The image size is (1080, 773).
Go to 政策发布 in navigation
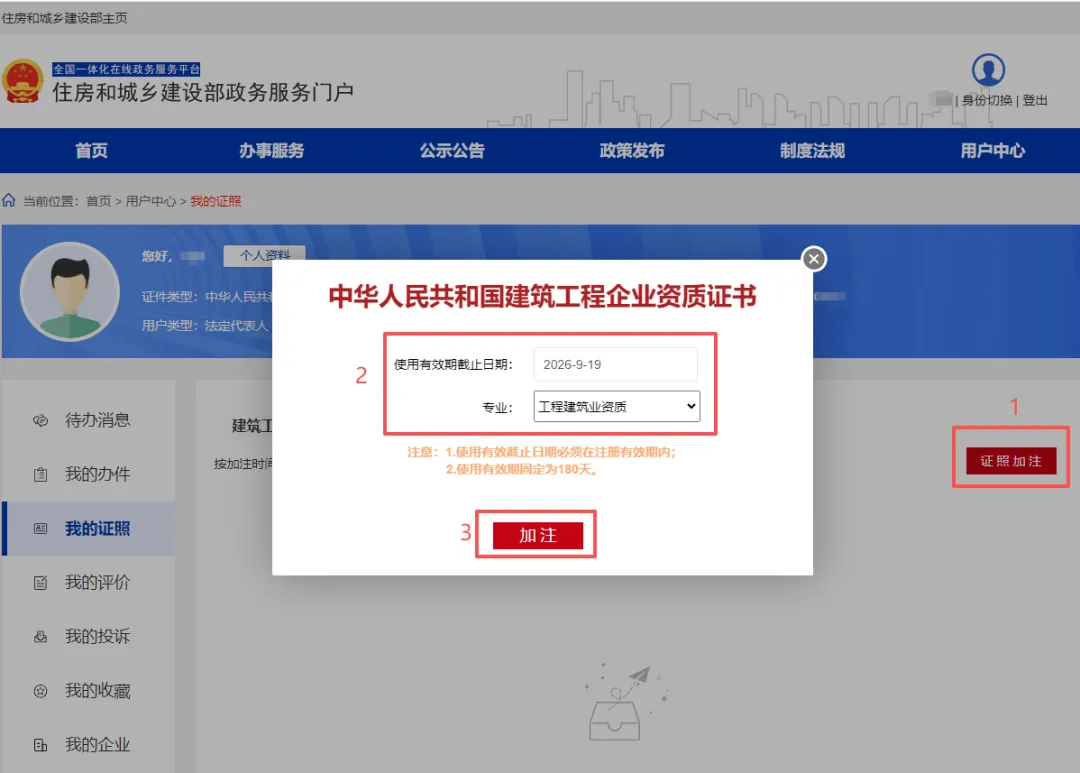click(x=632, y=151)
